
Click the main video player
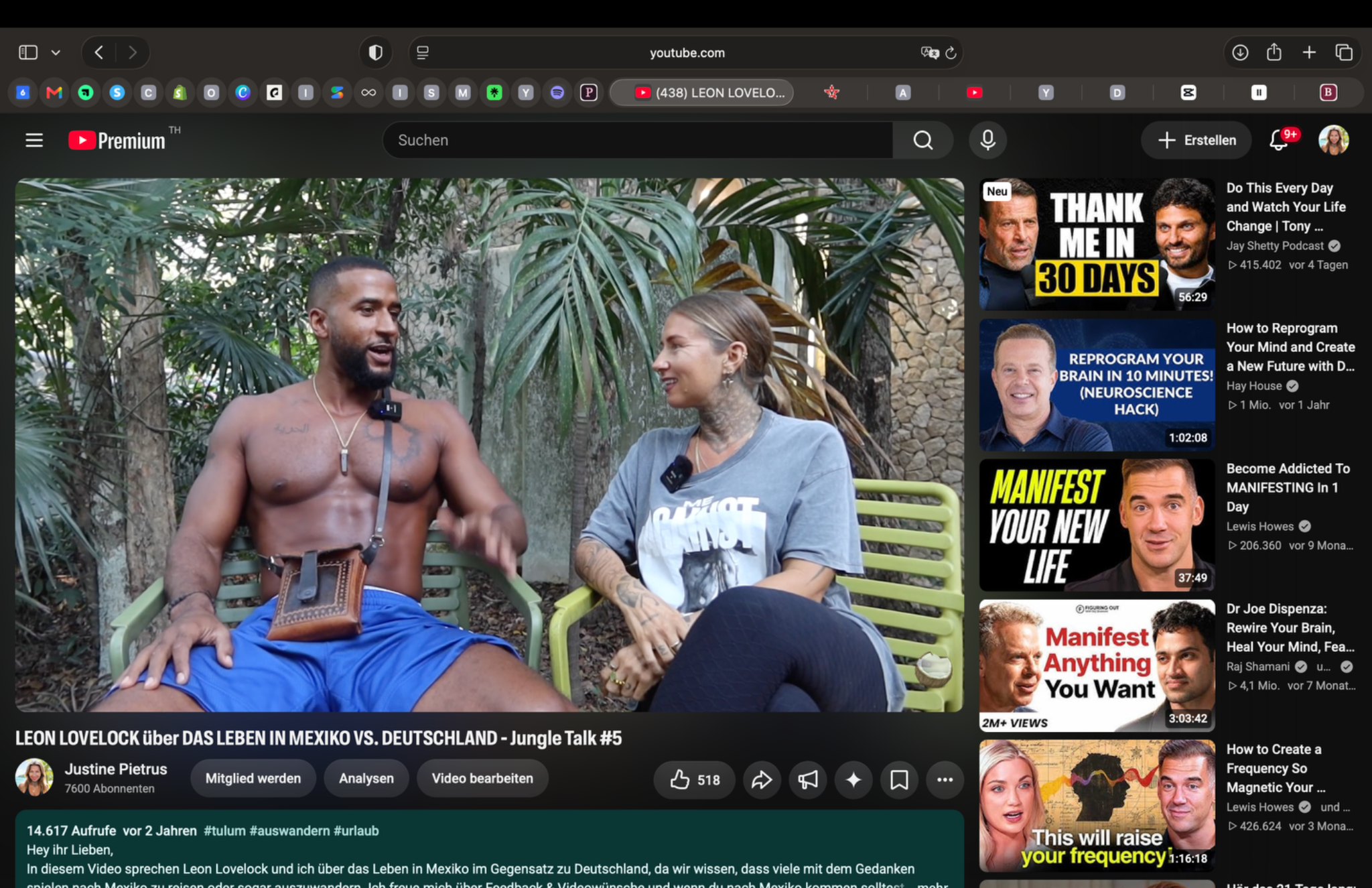click(x=490, y=445)
